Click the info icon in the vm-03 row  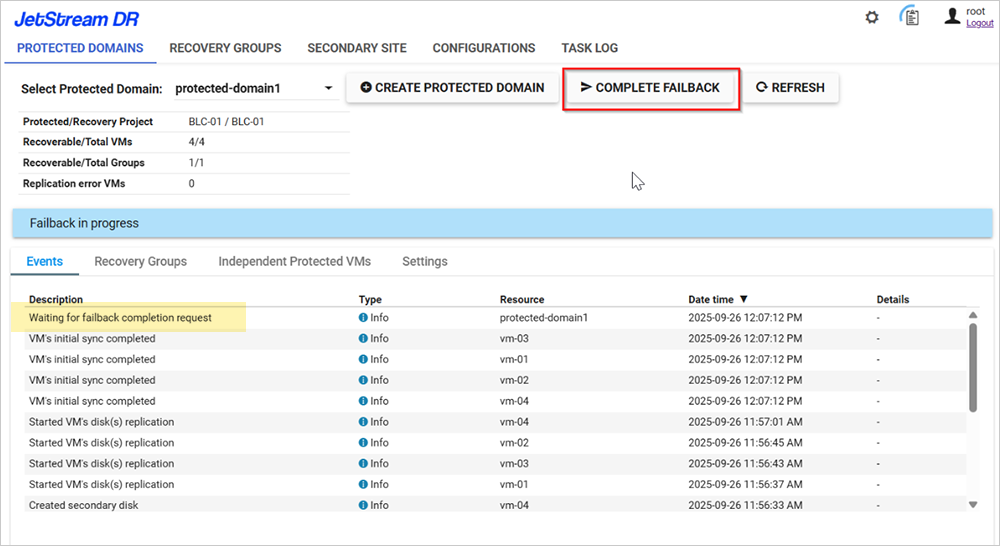pyautogui.click(x=363, y=339)
